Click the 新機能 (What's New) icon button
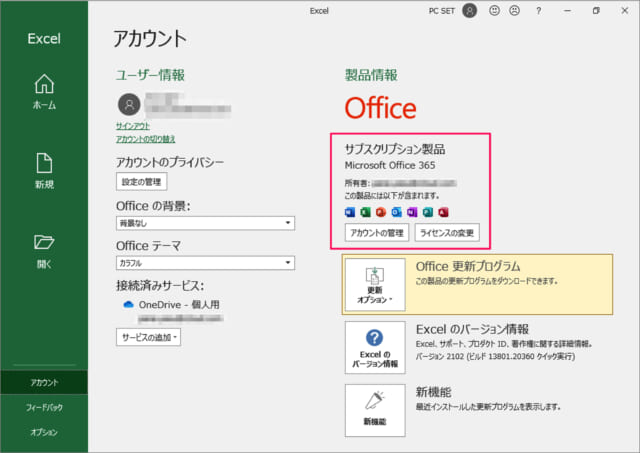Screen dimensions: 640x453 click(376, 411)
